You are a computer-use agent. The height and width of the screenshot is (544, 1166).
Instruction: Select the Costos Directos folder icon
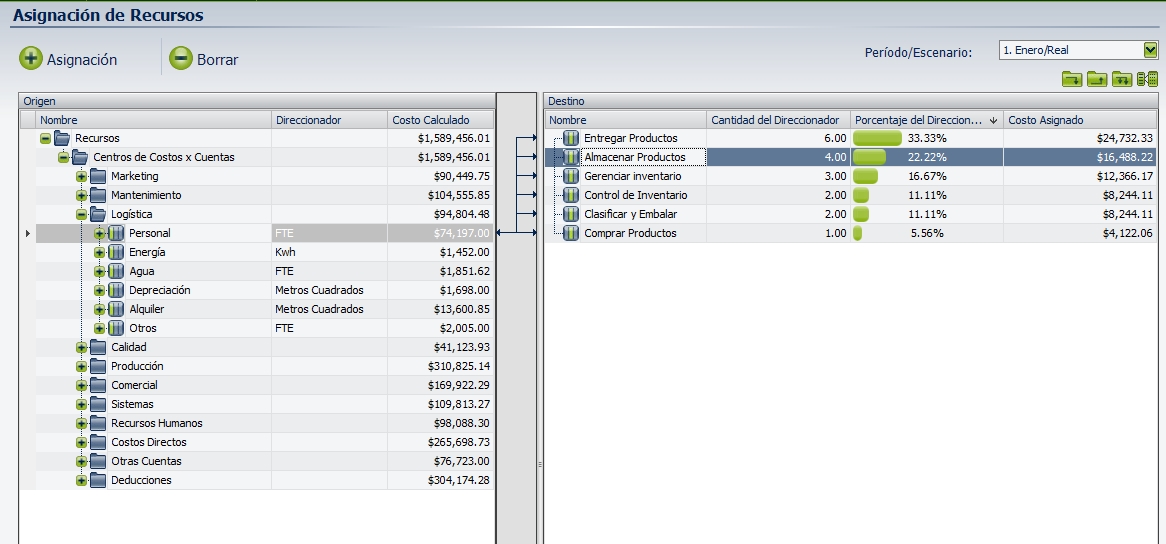(98, 442)
